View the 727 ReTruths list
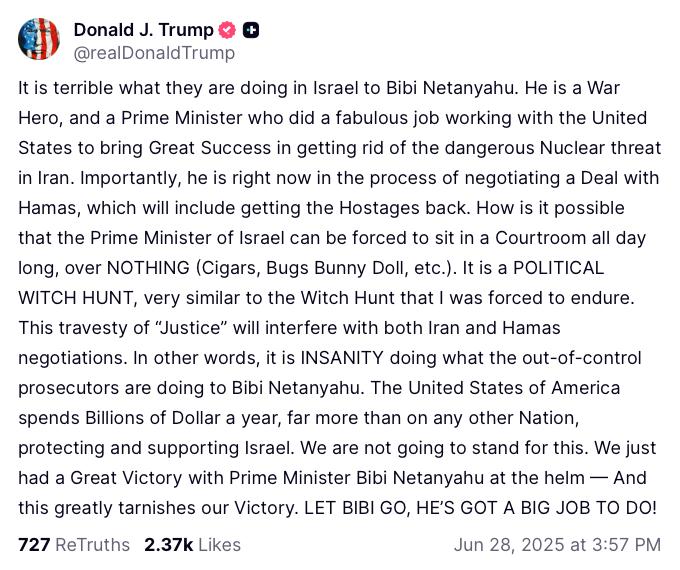This screenshot has height=570, width=680. 74,545
